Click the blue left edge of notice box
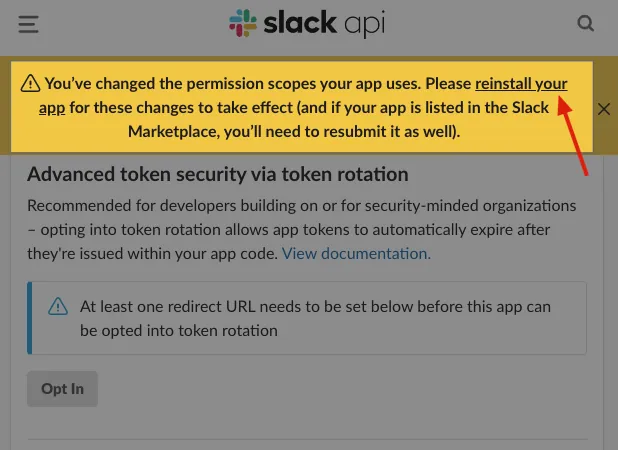Viewport: 618px width, 450px height. [x=30, y=318]
